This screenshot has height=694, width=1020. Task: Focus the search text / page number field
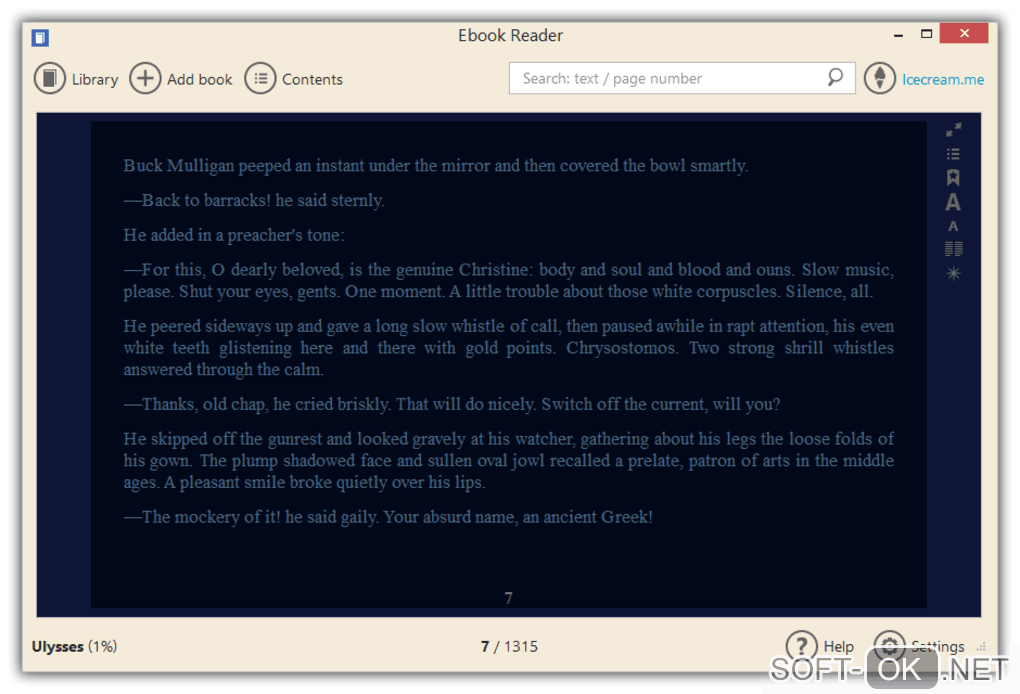682,78
